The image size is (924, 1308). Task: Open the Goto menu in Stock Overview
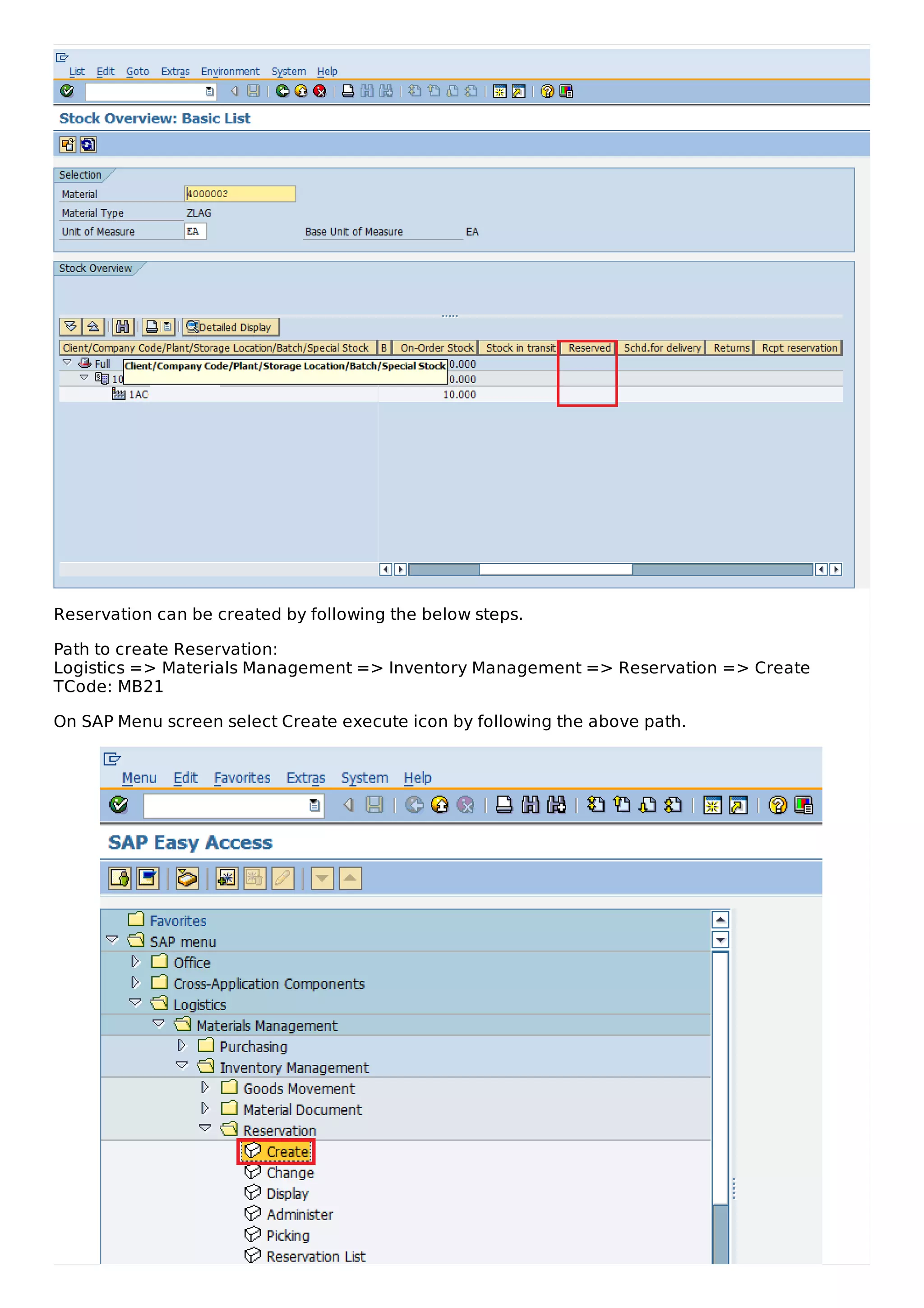138,71
